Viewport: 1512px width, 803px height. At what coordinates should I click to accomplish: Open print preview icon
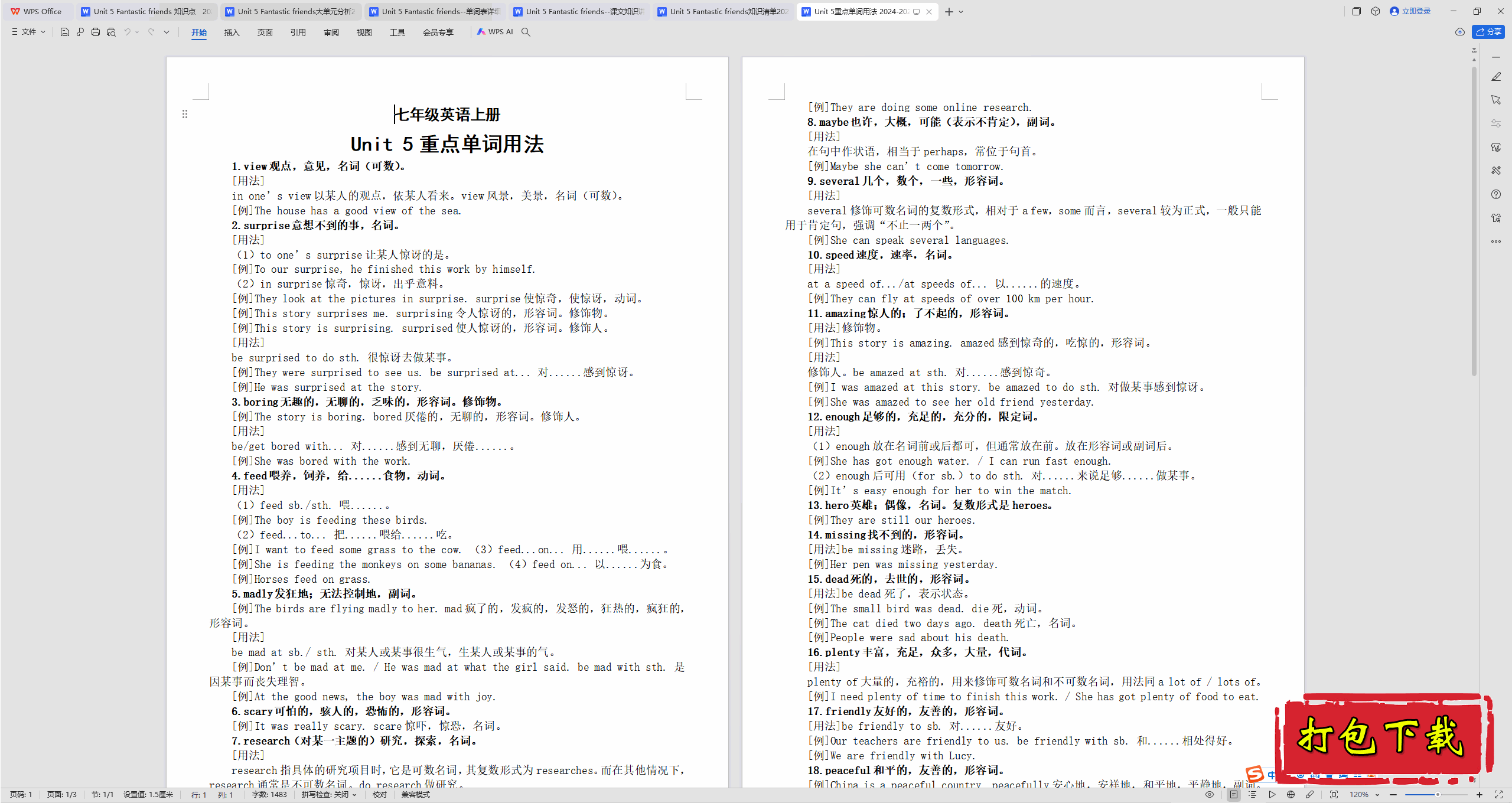click(111, 32)
